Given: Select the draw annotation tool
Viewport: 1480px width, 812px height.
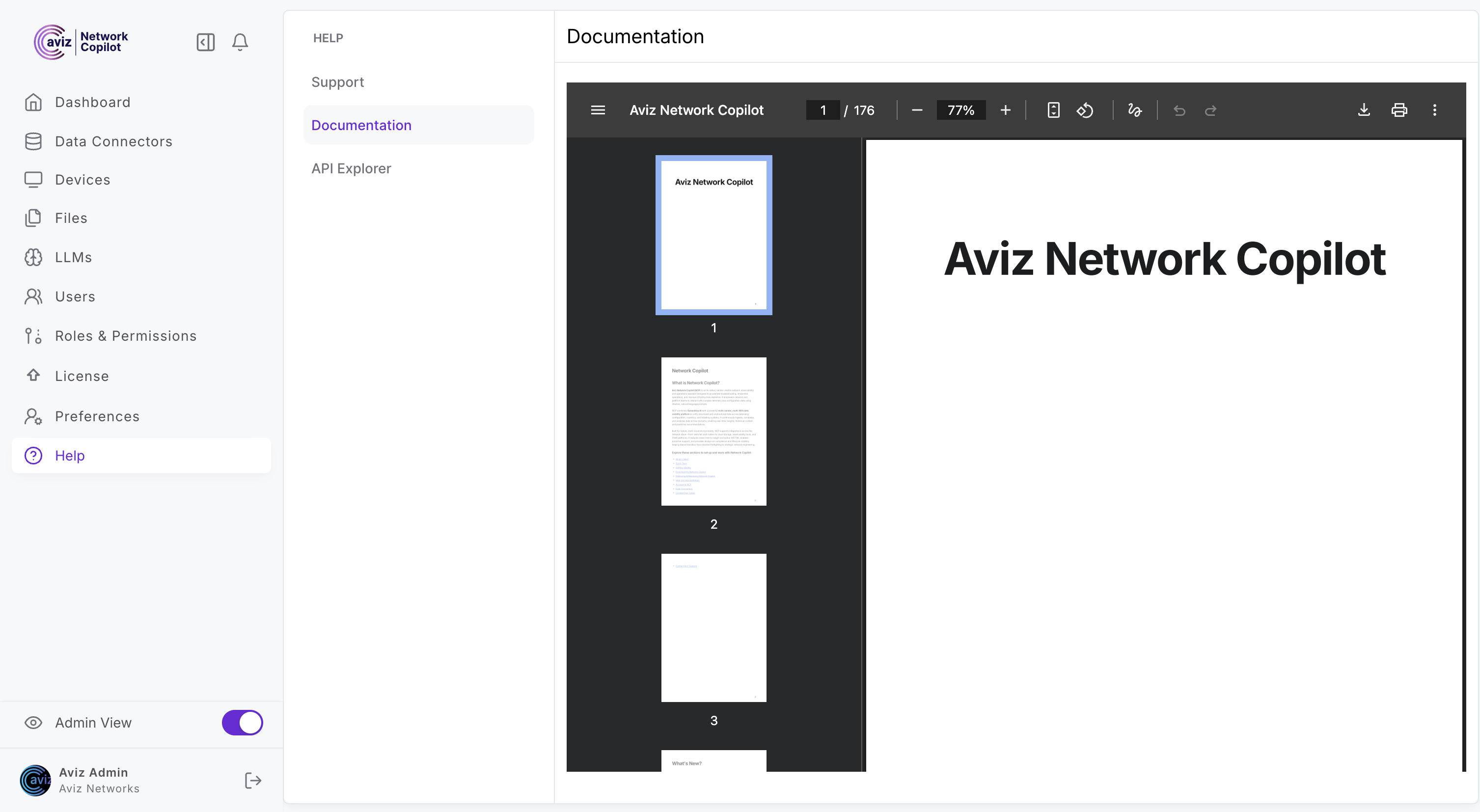Looking at the screenshot, I should [1134, 109].
